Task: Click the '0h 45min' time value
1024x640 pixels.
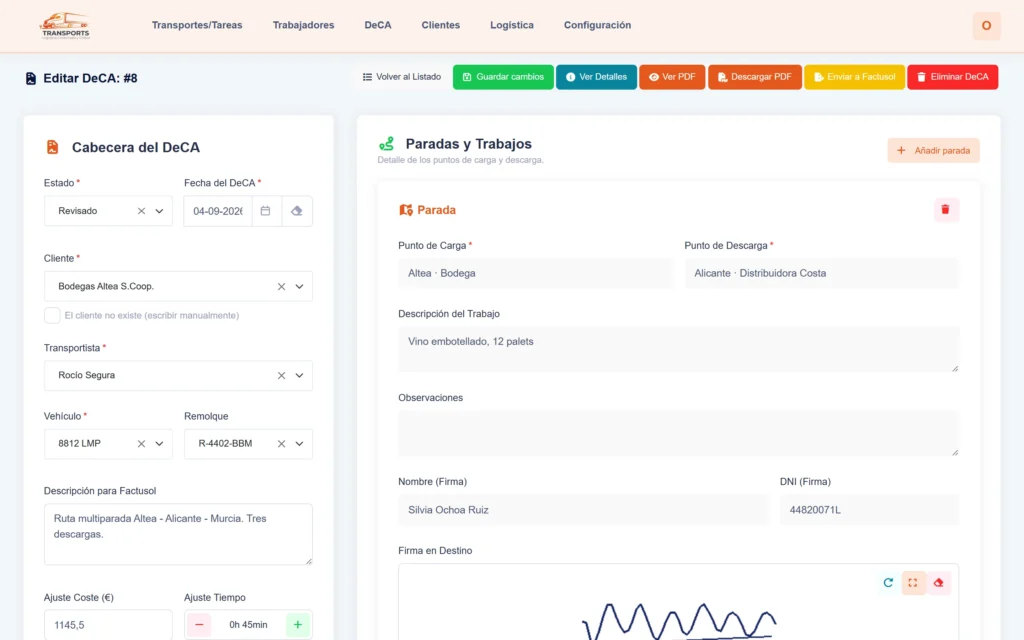Action: pos(248,625)
